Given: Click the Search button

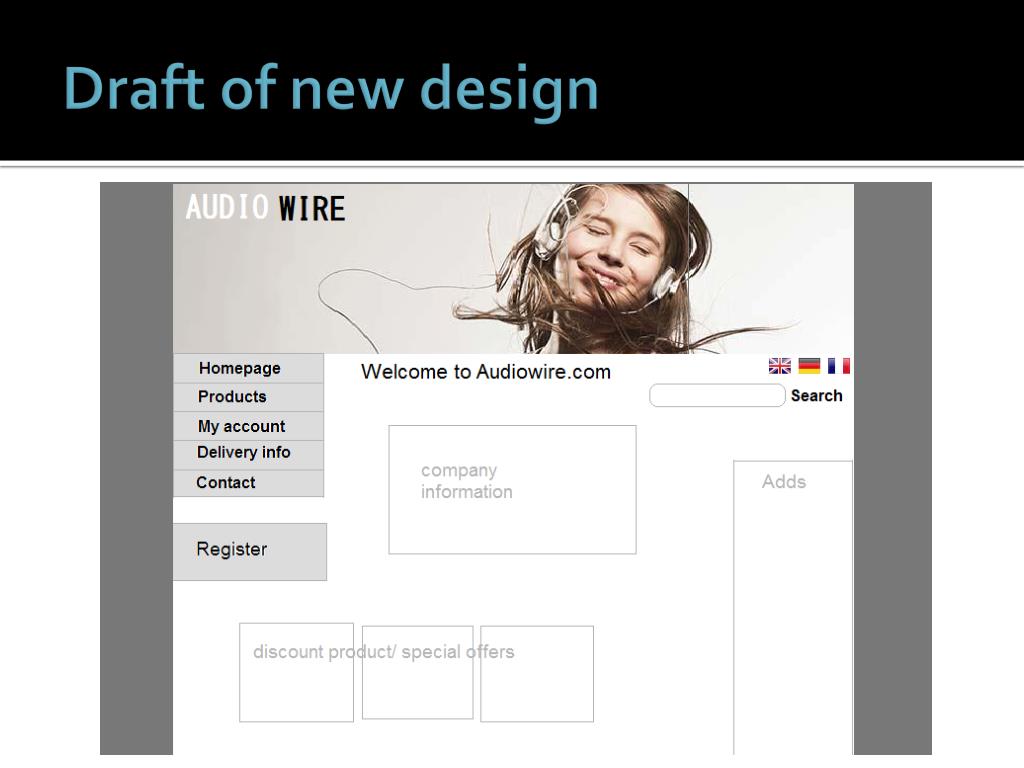Looking at the screenshot, I should [816, 396].
